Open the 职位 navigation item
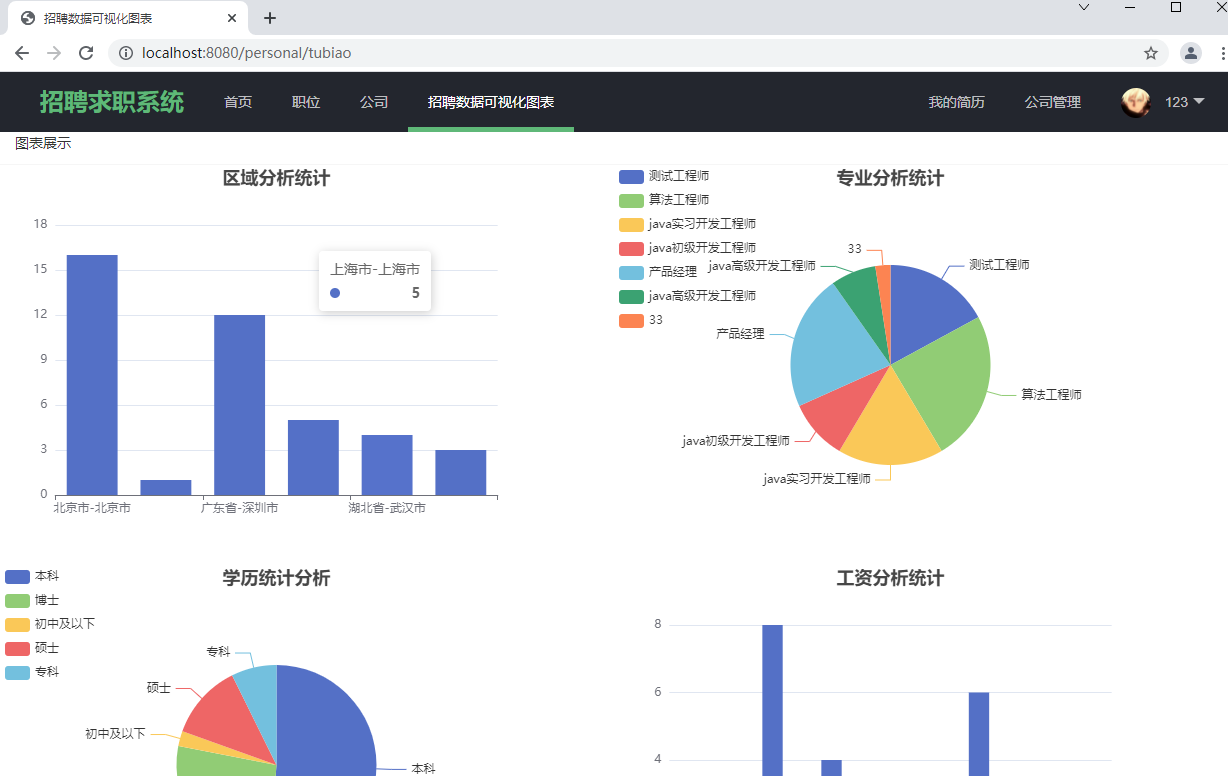Screen dimensions: 1228x776 [x=306, y=102]
